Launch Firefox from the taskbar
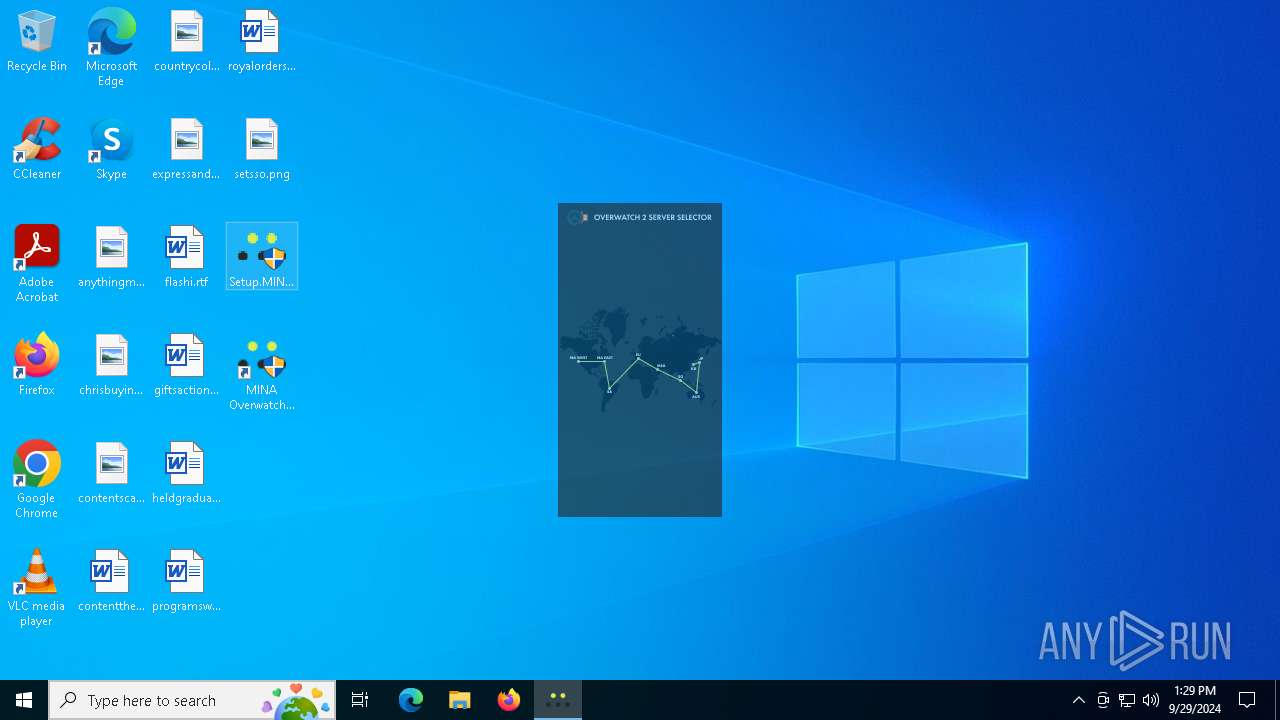 pos(509,700)
